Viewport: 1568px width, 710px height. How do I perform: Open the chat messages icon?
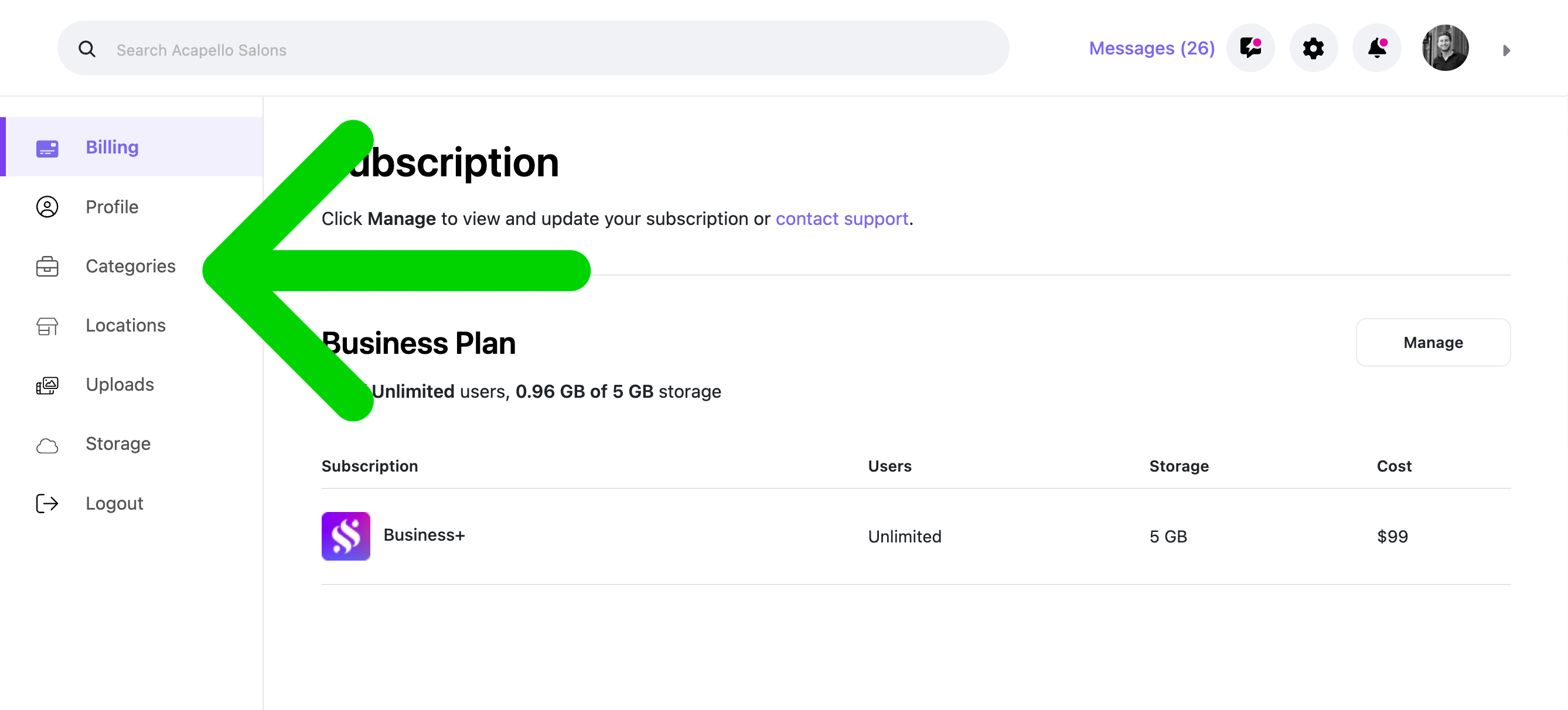(x=1250, y=48)
